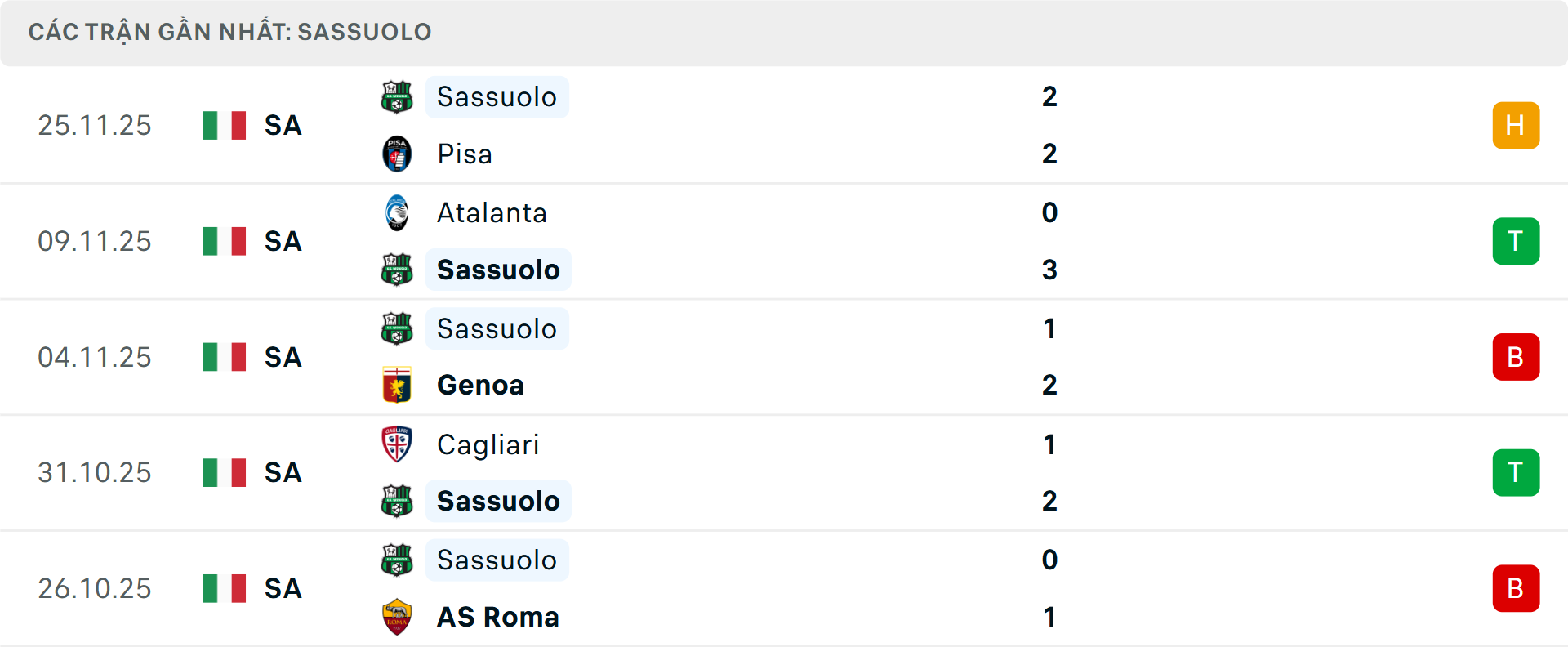This screenshot has height=647, width=1568.
Task: Click Italy flag on the 09.11.25 row
Action: 225,241
